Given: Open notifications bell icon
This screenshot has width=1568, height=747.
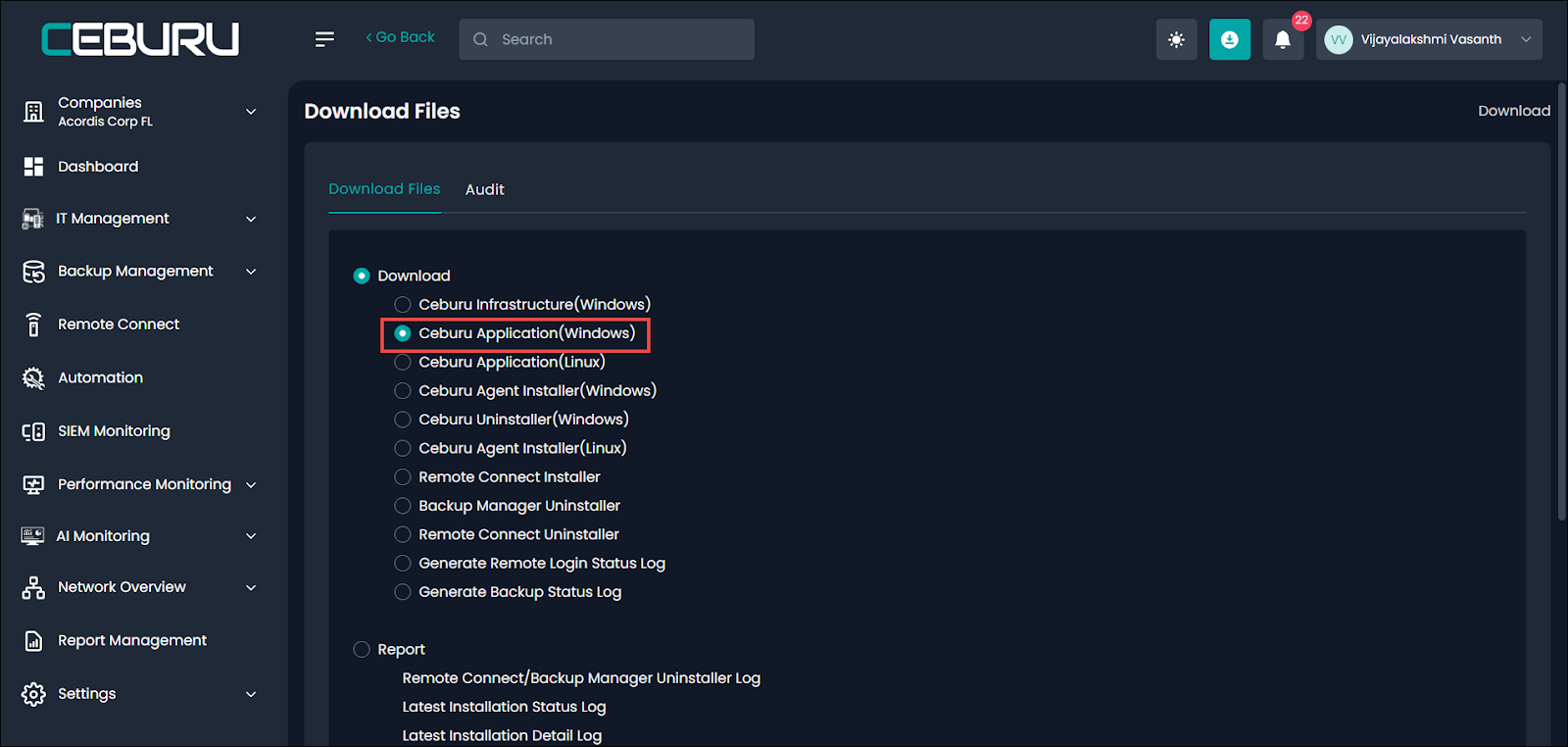Looking at the screenshot, I should [x=1282, y=40].
